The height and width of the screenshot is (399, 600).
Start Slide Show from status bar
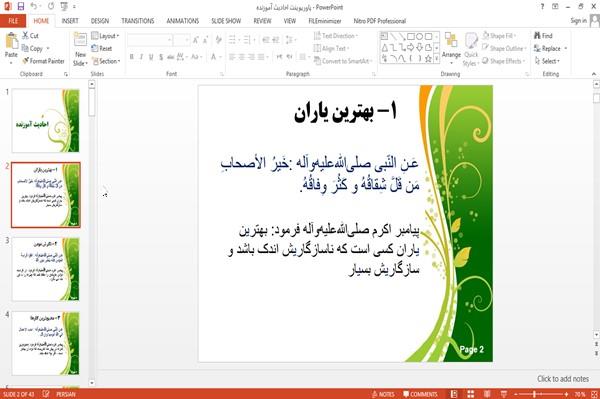pos(504,394)
